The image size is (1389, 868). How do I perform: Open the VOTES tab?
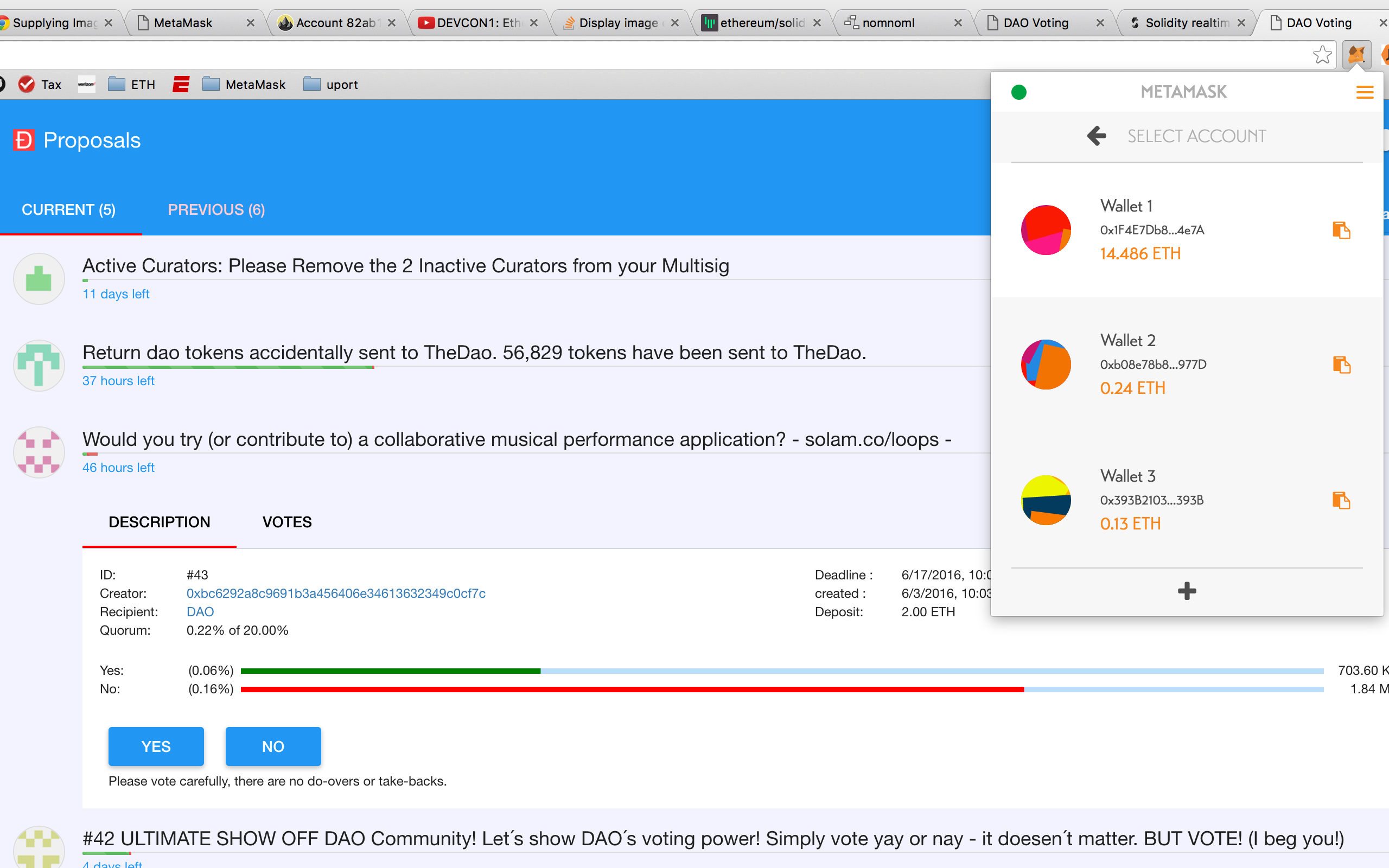pos(287,522)
